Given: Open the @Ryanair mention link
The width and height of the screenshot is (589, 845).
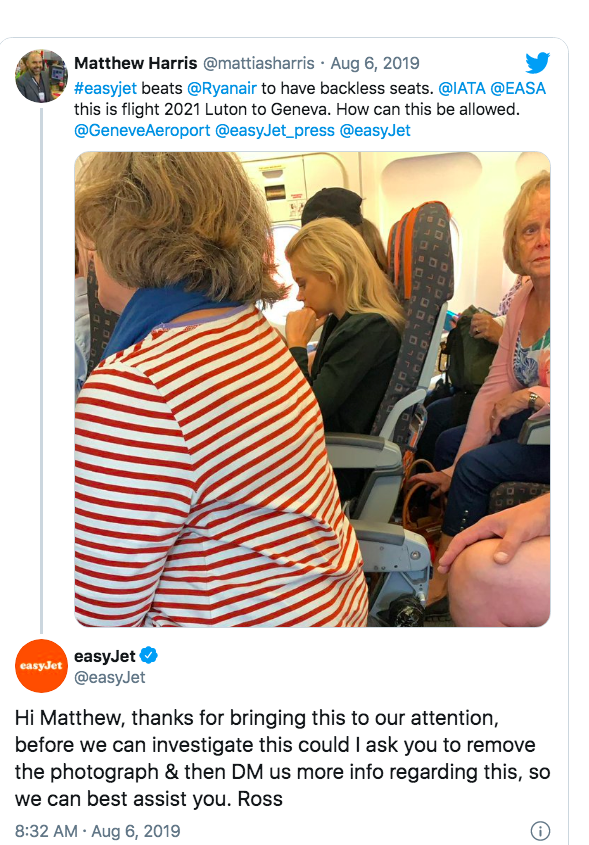Looking at the screenshot, I should pyautogui.click(x=221, y=88).
